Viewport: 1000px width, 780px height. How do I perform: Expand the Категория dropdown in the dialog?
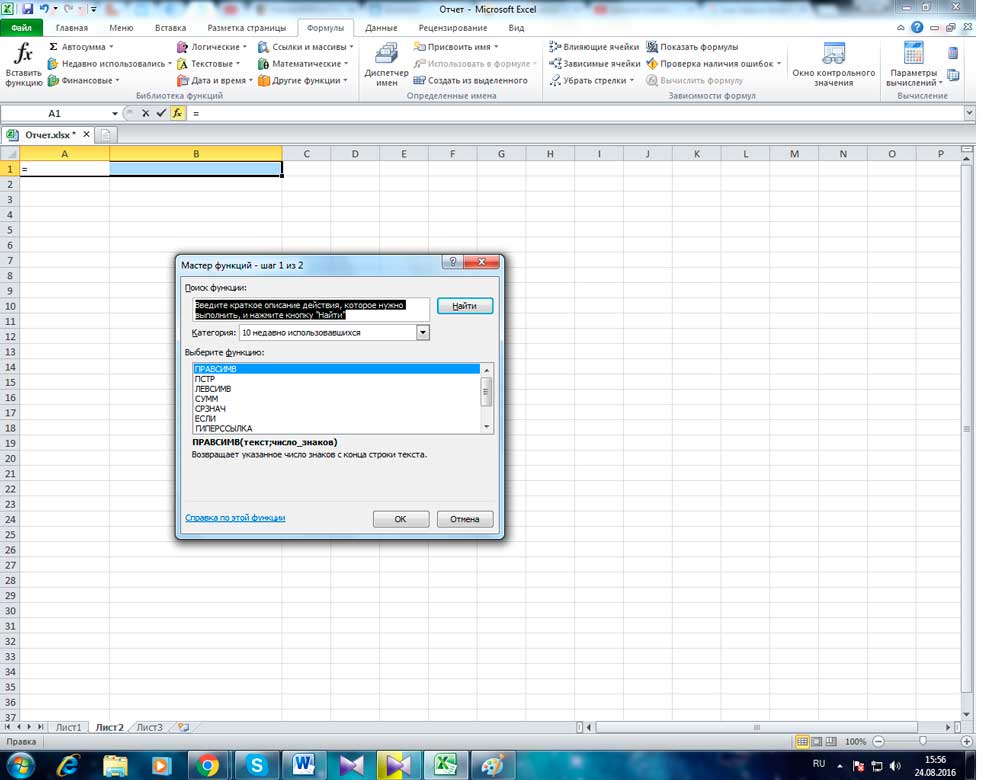coord(423,333)
